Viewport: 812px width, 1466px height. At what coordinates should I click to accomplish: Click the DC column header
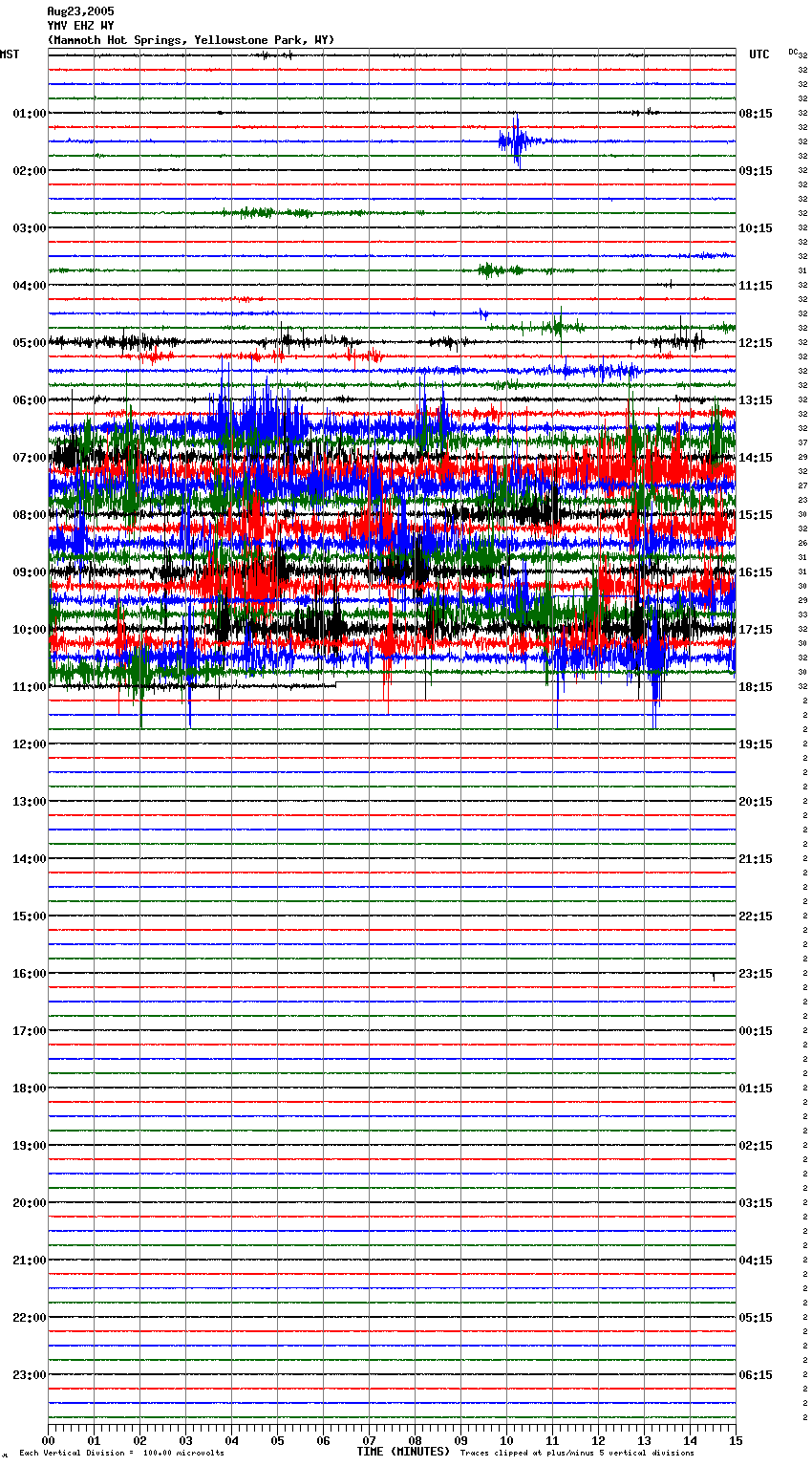[x=793, y=52]
